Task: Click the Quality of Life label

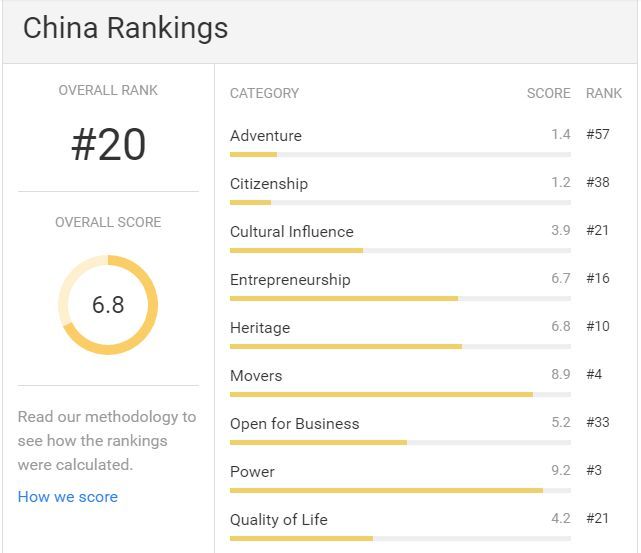Action: point(278,520)
